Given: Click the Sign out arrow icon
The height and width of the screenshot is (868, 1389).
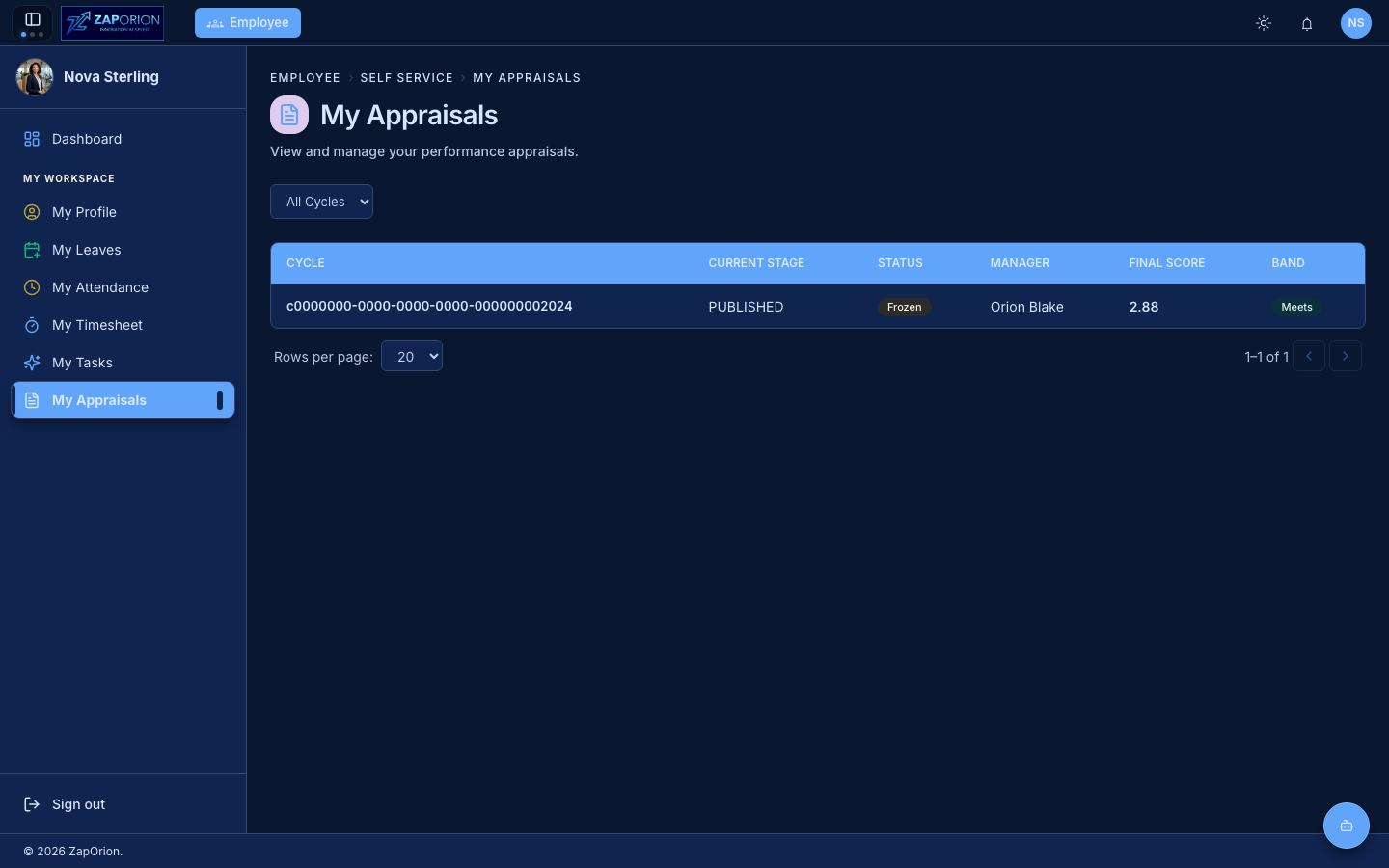Looking at the screenshot, I should 32,804.
